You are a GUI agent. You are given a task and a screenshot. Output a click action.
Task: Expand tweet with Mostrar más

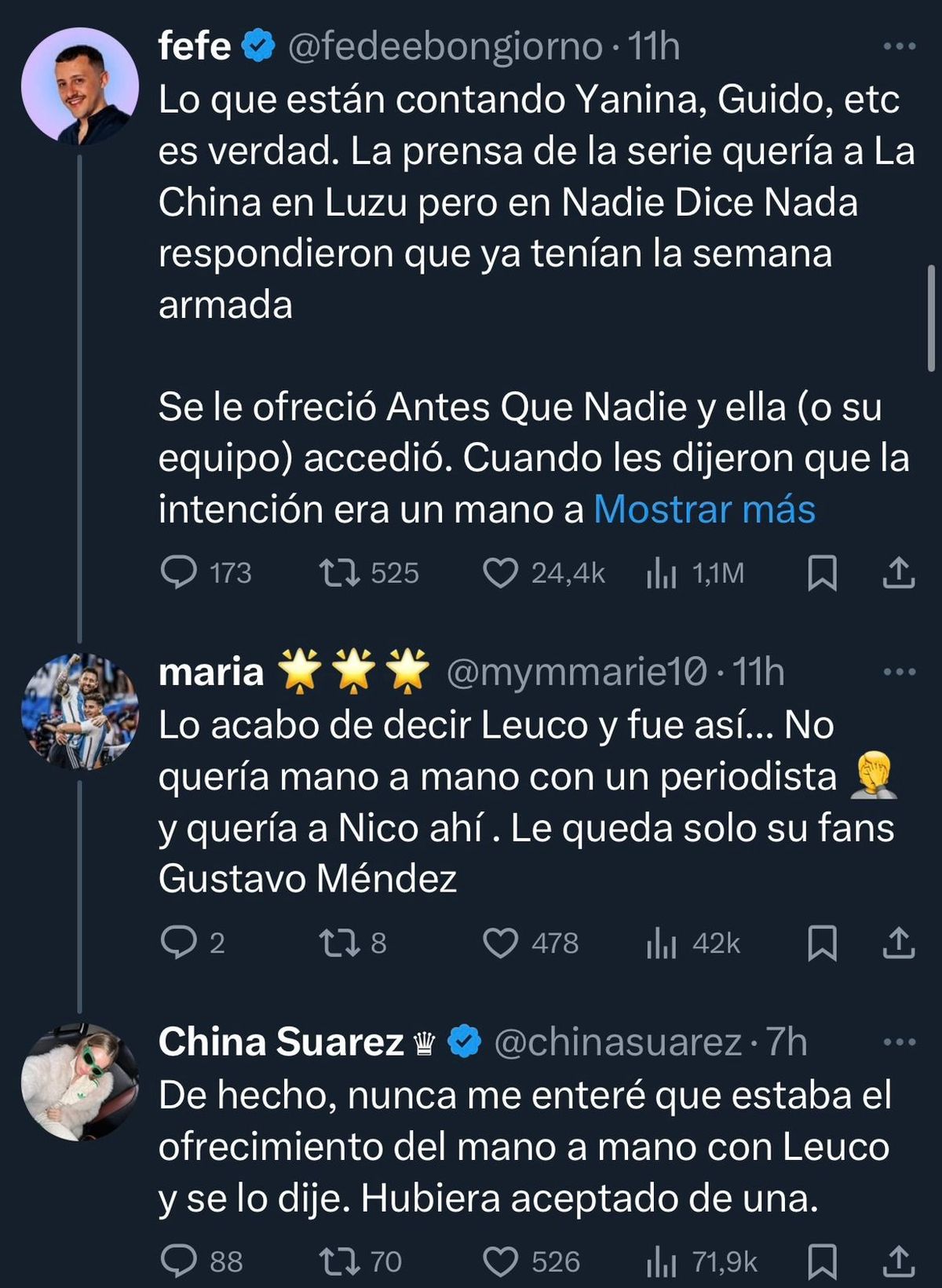coord(704,509)
